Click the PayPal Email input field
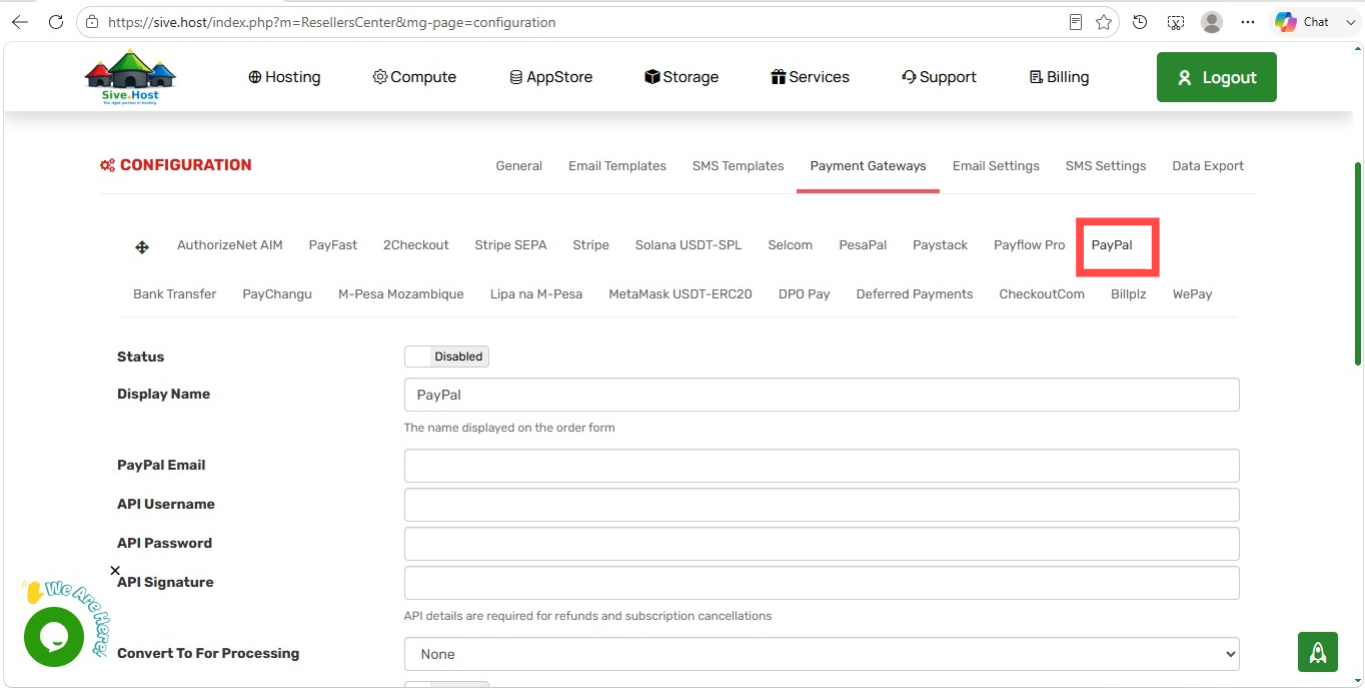Image resolution: width=1365 pixels, height=688 pixels. click(821, 466)
